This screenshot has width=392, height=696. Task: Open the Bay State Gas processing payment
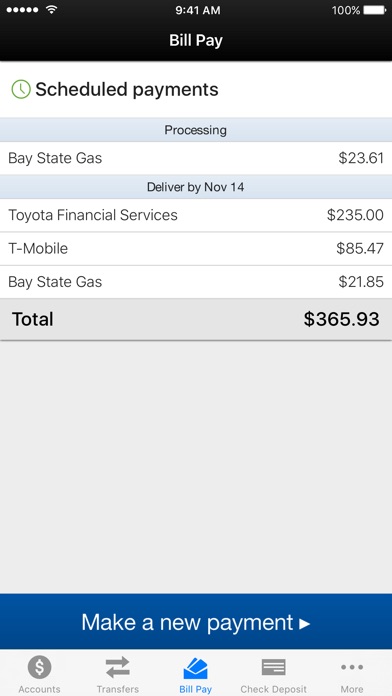click(x=196, y=158)
